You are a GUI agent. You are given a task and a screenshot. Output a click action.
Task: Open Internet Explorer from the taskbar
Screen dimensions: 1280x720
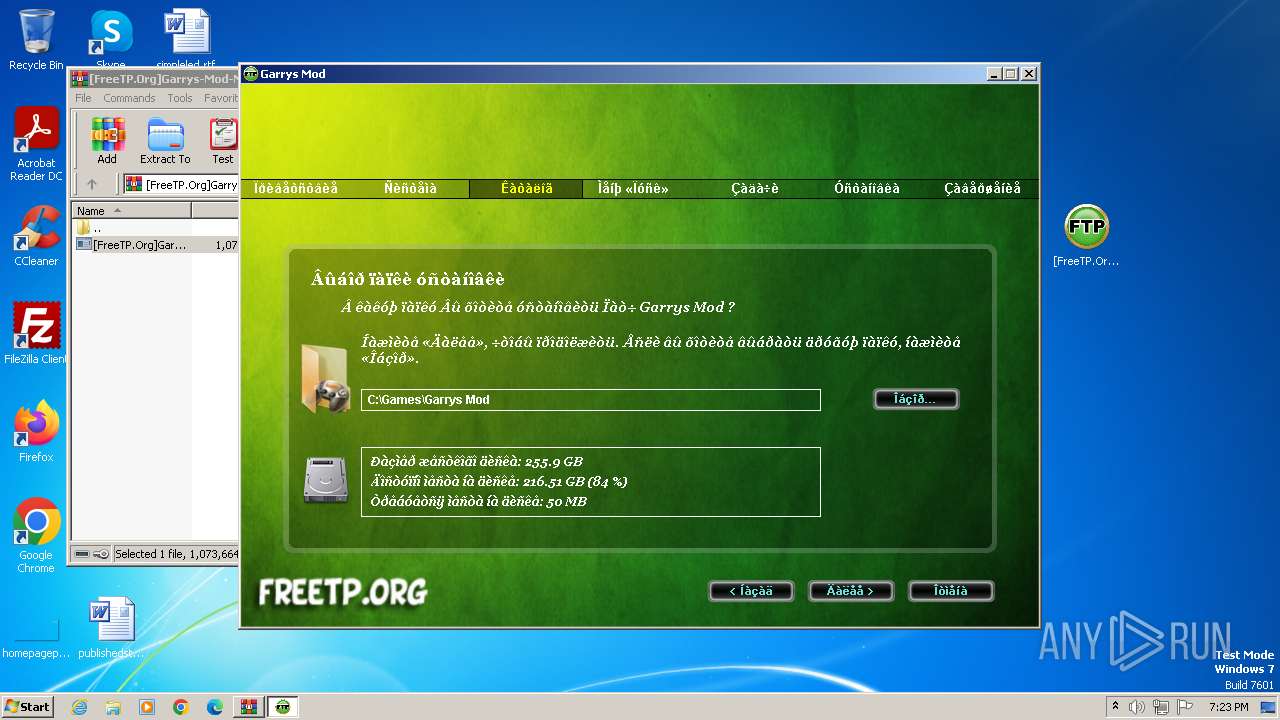click(x=79, y=707)
